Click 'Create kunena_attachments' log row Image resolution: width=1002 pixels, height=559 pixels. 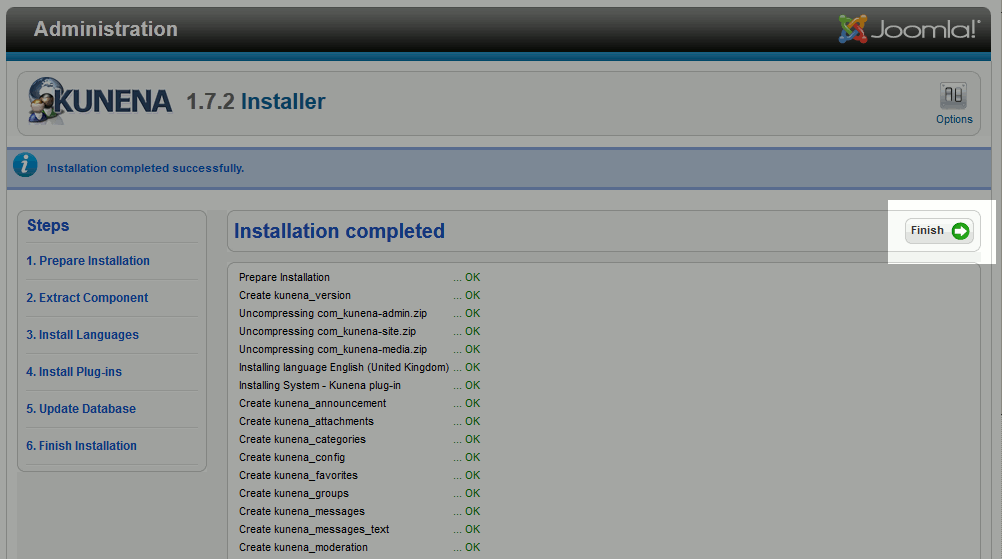[359, 421]
